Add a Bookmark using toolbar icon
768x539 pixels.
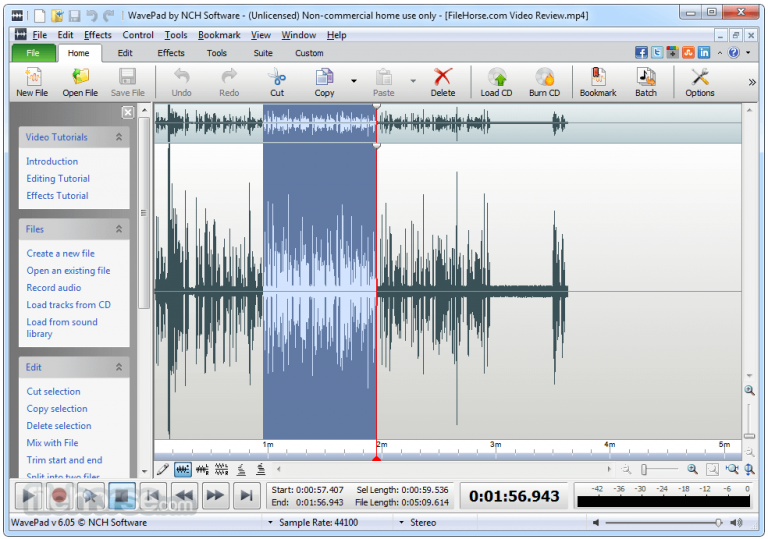click(x=598, y=82)
